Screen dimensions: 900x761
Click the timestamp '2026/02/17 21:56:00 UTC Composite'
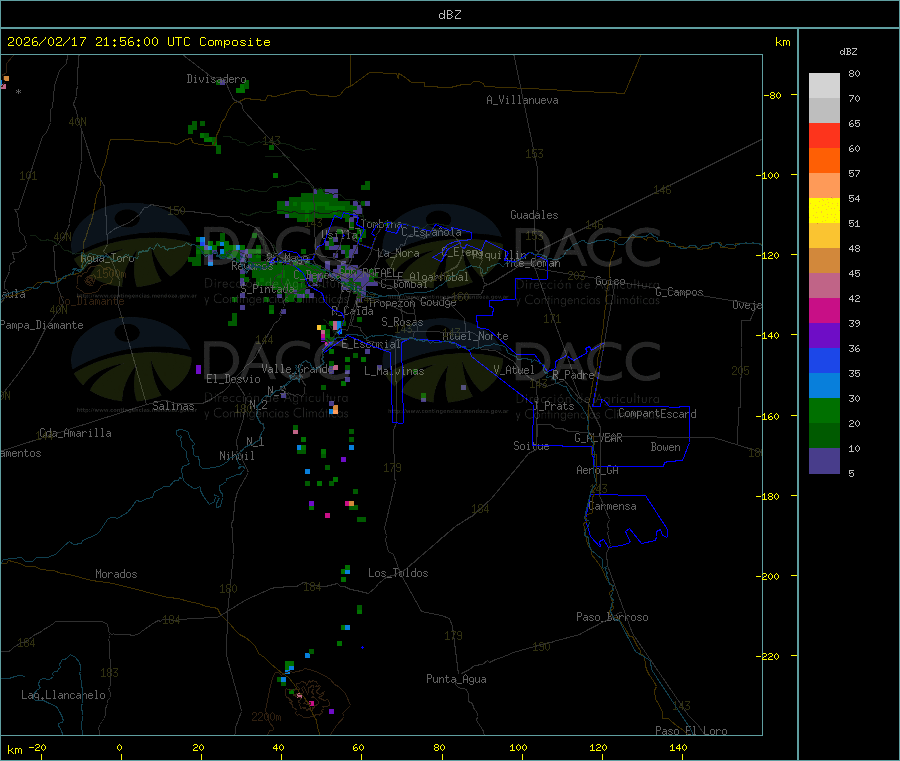[138, 42]
